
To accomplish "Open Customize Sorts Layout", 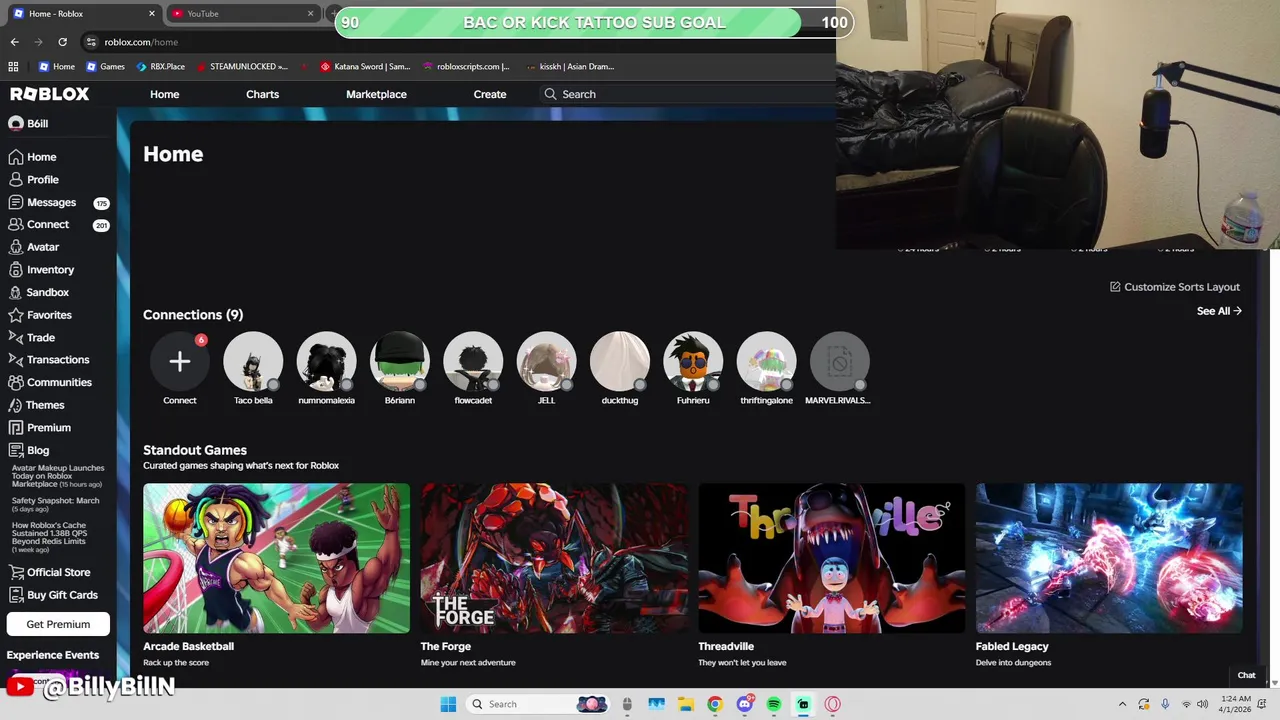I will pos(1175,287).
